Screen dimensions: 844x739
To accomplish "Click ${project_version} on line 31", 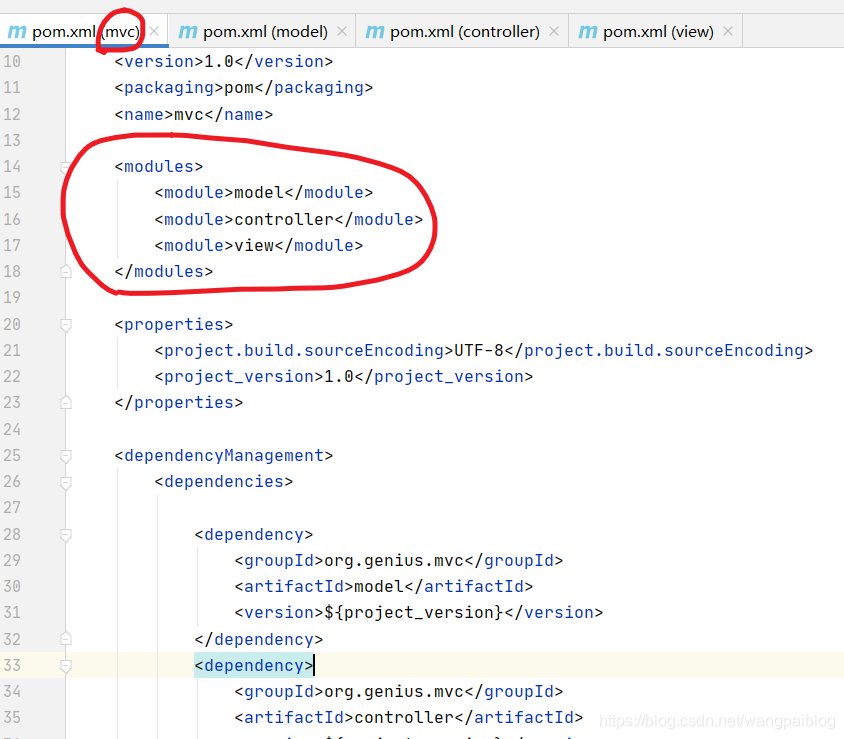I will point(414,612).
